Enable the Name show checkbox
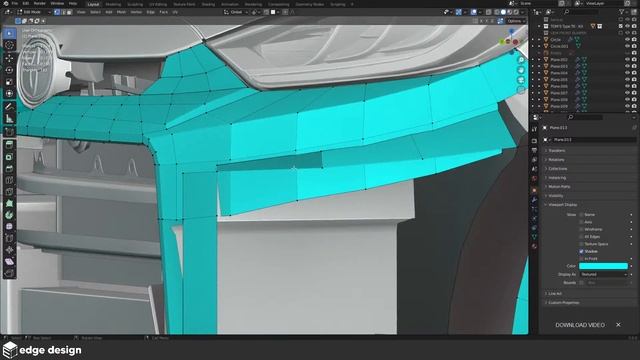The height and width of the screenshot is (360, 640). click(581, 215)
